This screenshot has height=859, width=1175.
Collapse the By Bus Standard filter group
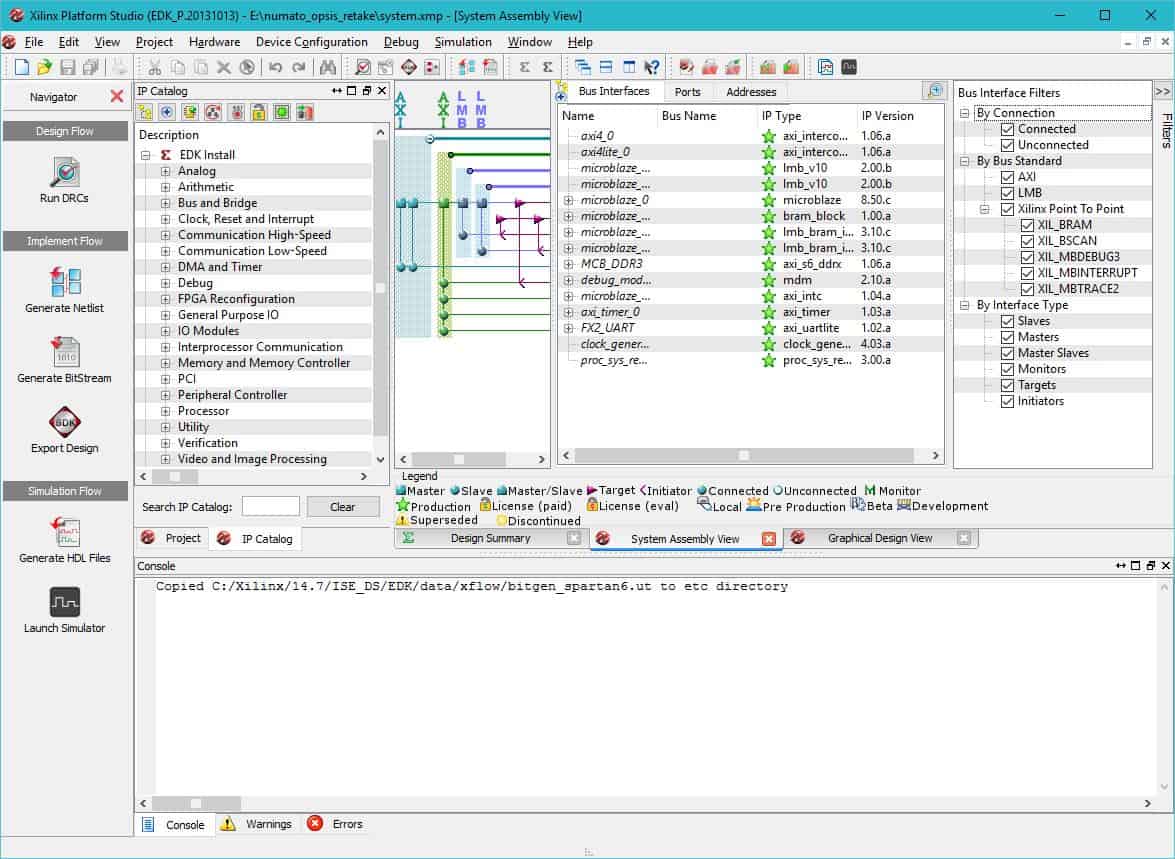(x=965, y=161)
